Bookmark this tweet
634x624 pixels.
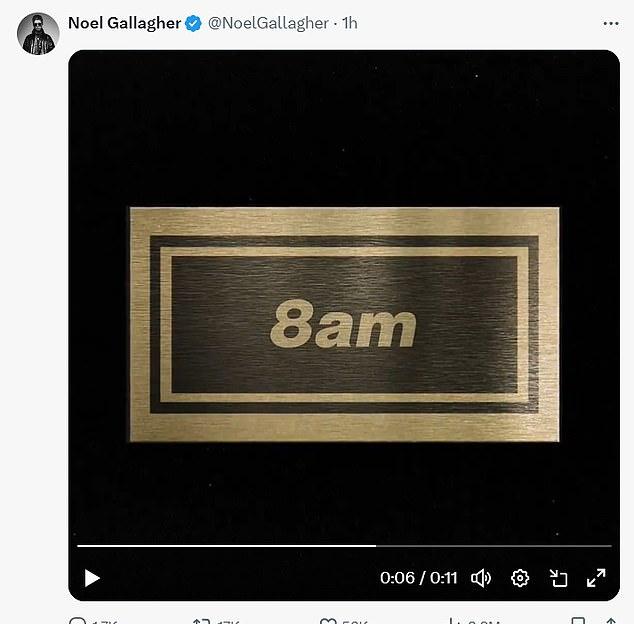tap(578, 621)
